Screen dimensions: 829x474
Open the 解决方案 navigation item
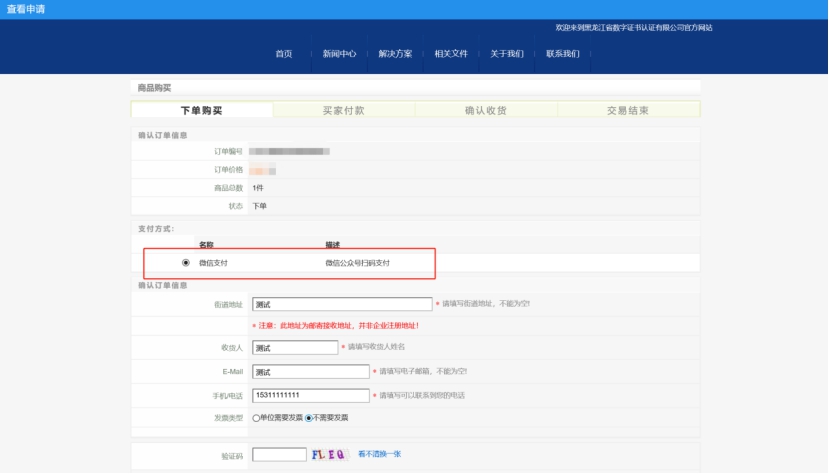click(x=395, y=54)
